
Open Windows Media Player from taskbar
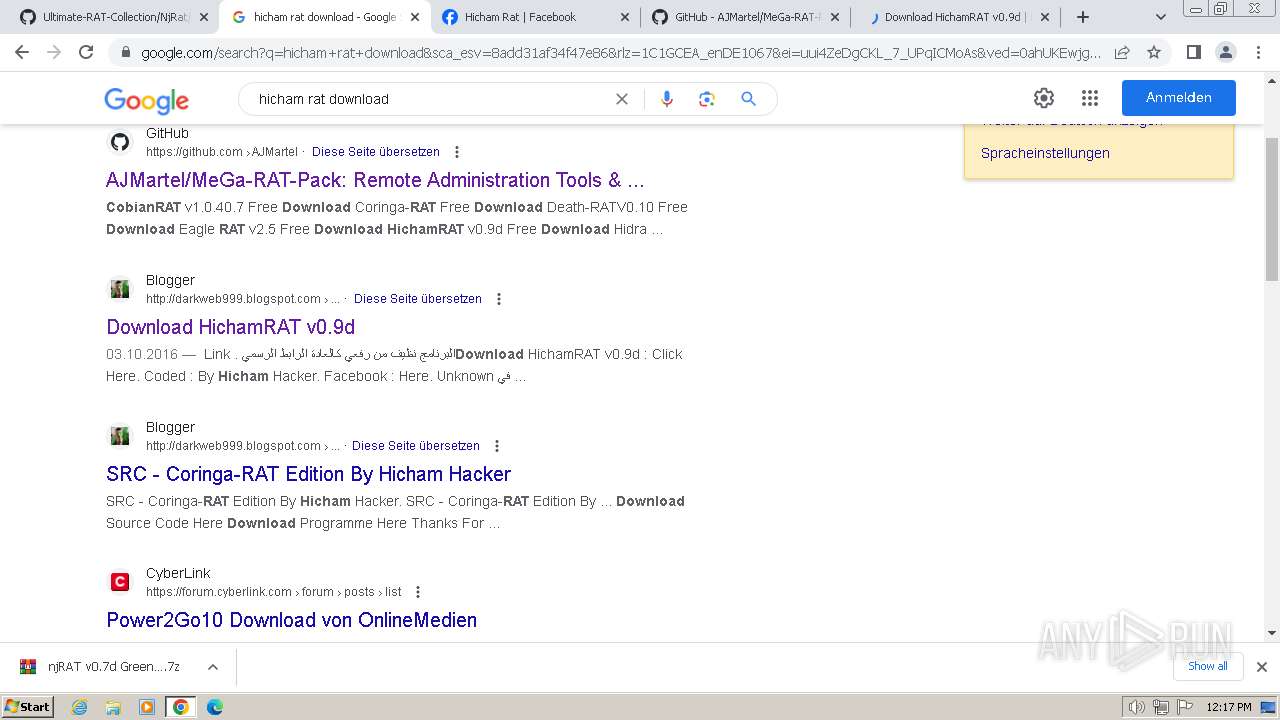pyautogui.click(x=147, y=707)
